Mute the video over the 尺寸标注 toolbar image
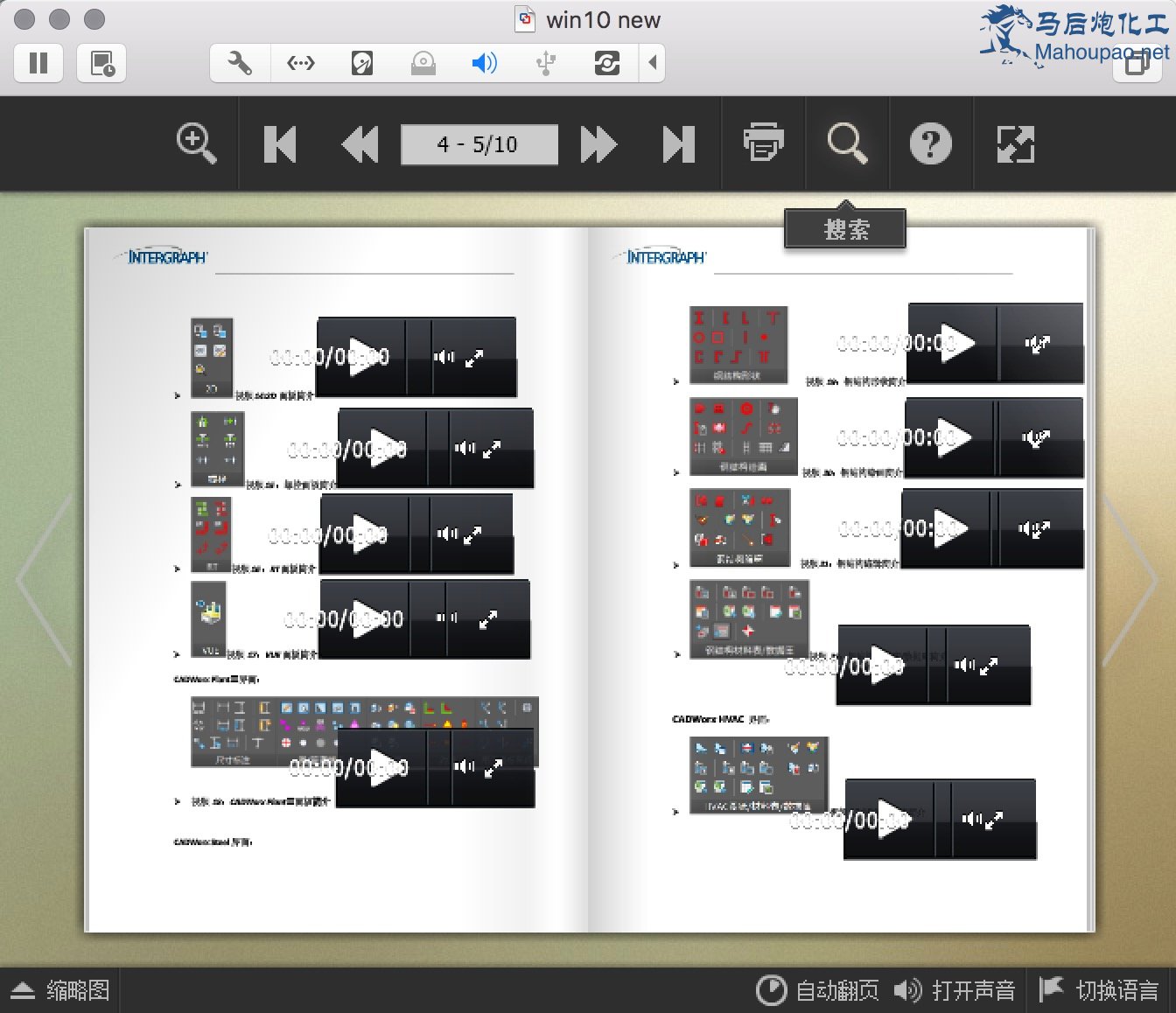Screen dimensions: 1176x1013 [465, 766]
